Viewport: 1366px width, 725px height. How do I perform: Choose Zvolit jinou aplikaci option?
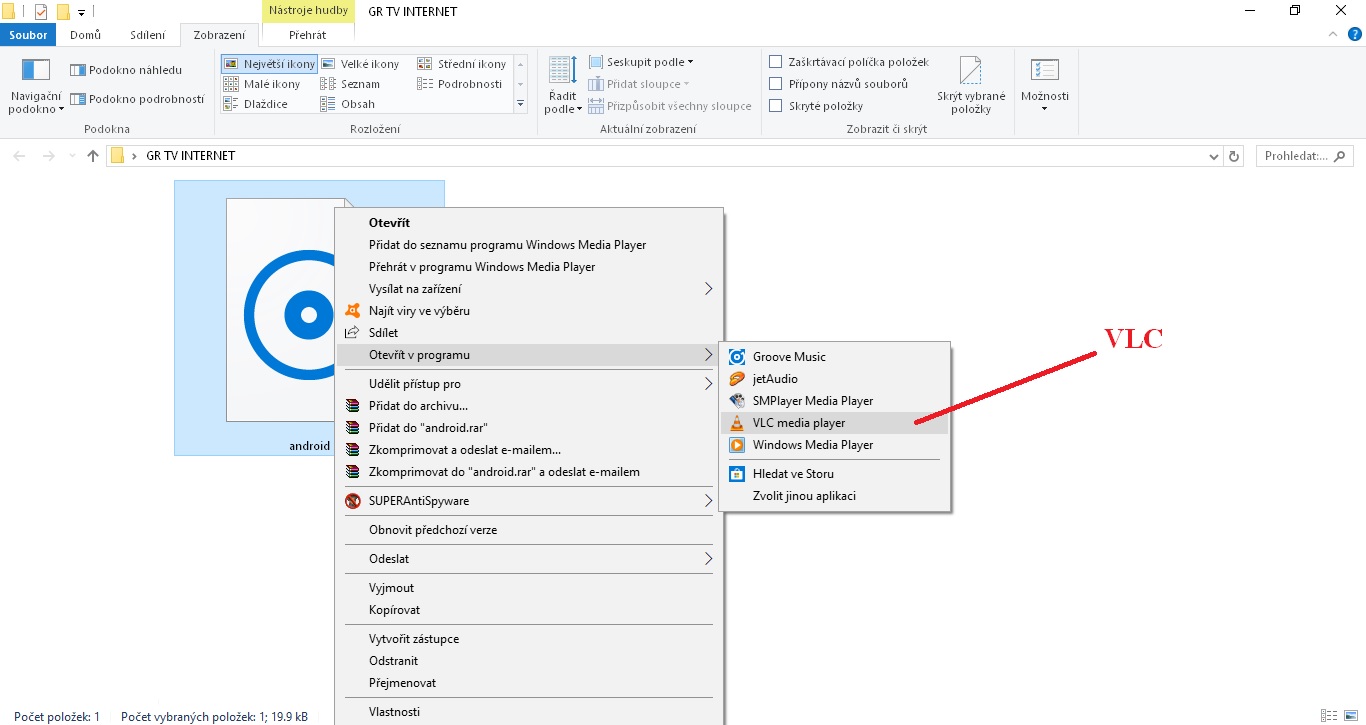[x=834, y=496]
